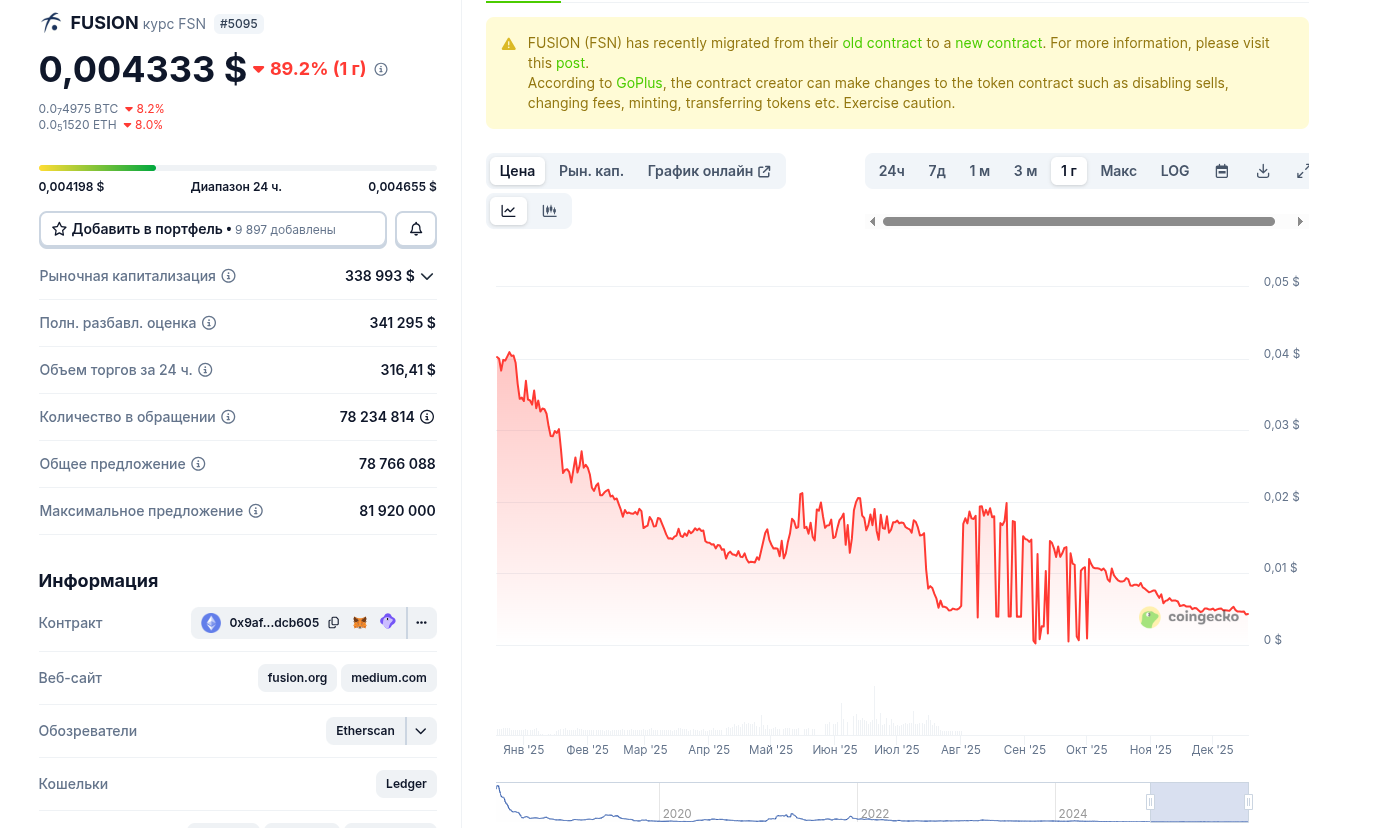
Task: Open the calendar date picker icon
Action: [1221, 171]
